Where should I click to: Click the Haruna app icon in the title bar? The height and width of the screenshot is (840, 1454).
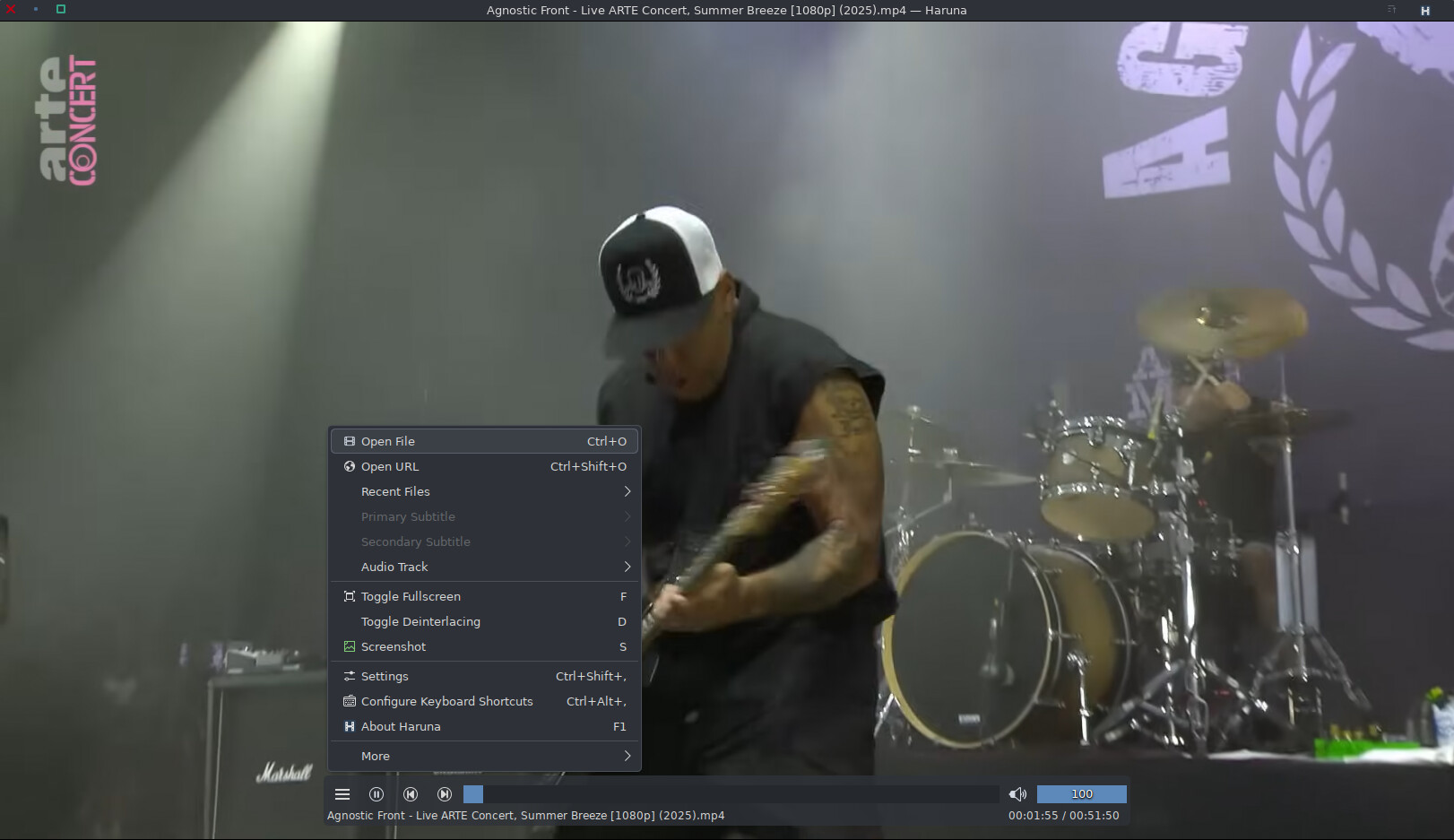(1424, 11)
